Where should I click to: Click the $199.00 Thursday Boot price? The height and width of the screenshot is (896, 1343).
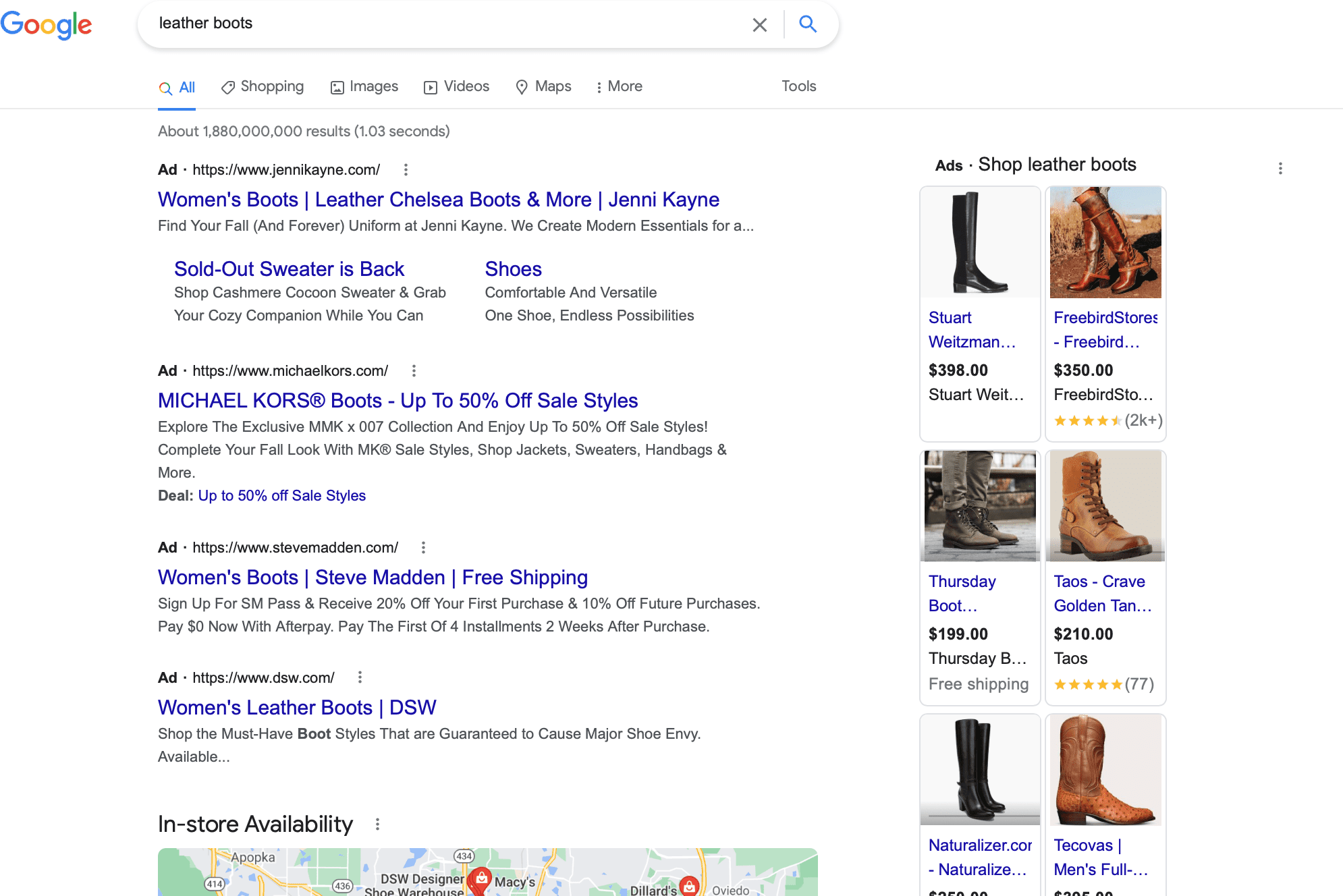coord(958,634)
